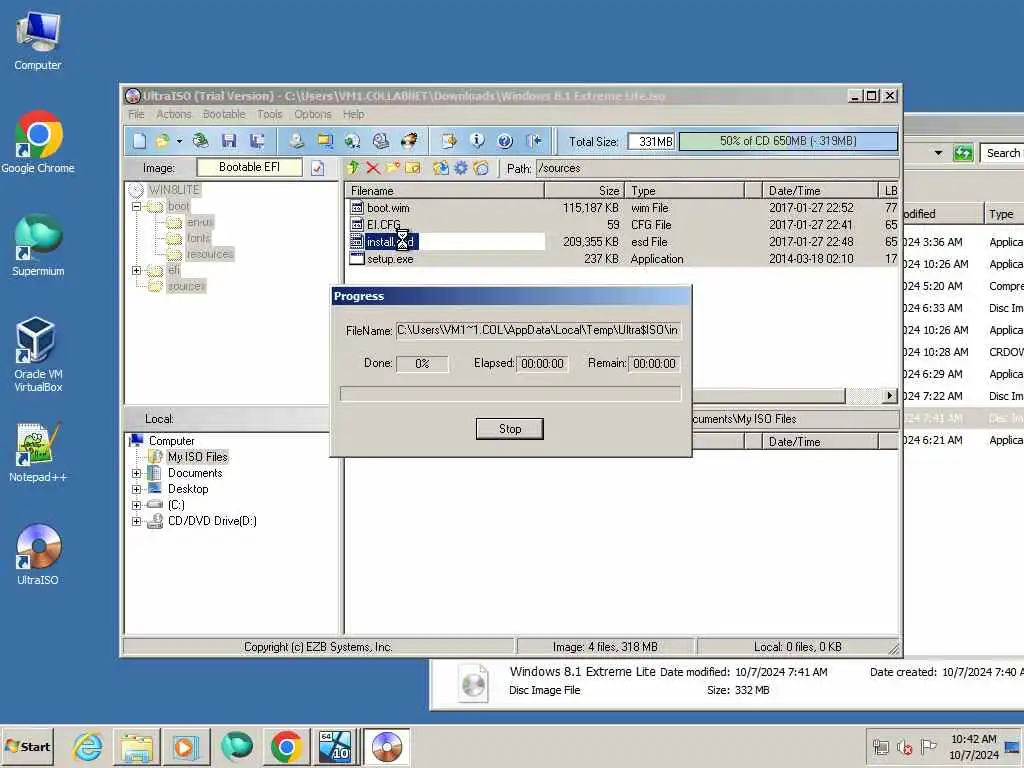
Task: Select the sources folder in the image tree
Action: pyautogui.click(x=186, y=286)
